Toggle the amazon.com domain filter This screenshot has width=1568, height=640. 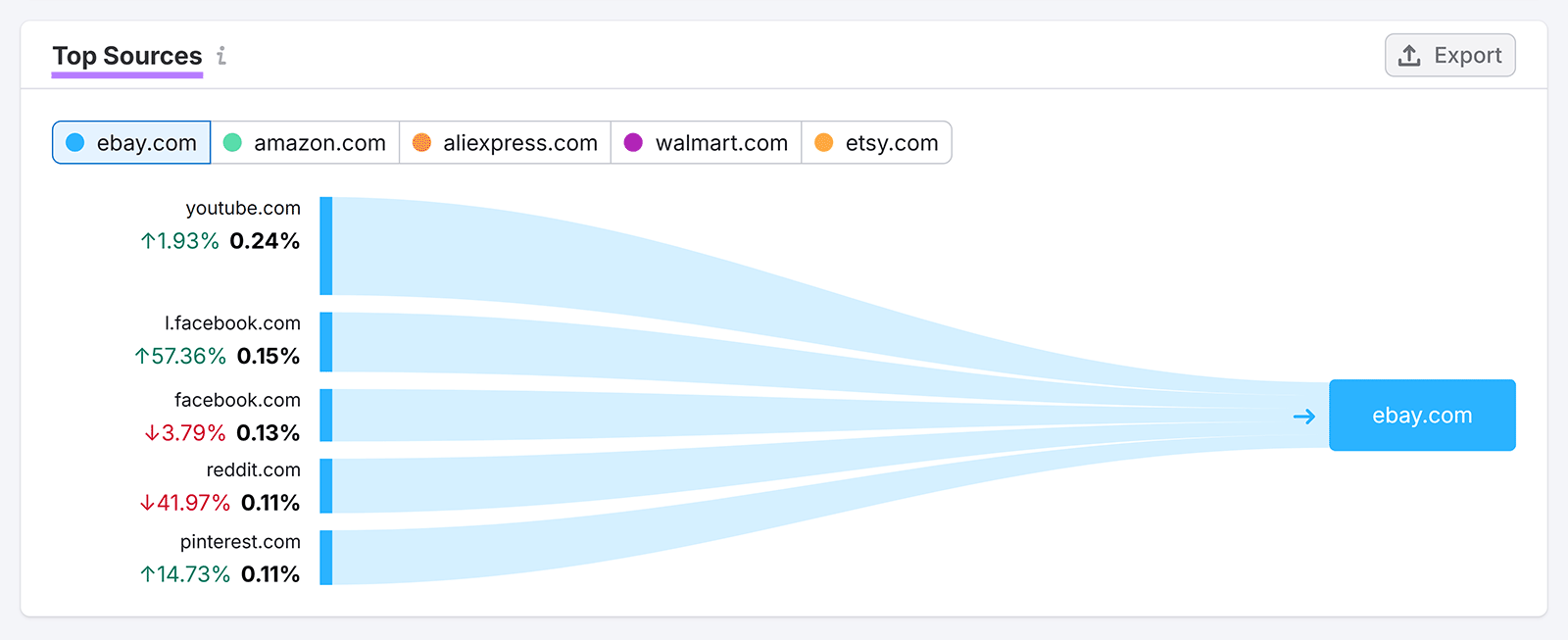305,142
